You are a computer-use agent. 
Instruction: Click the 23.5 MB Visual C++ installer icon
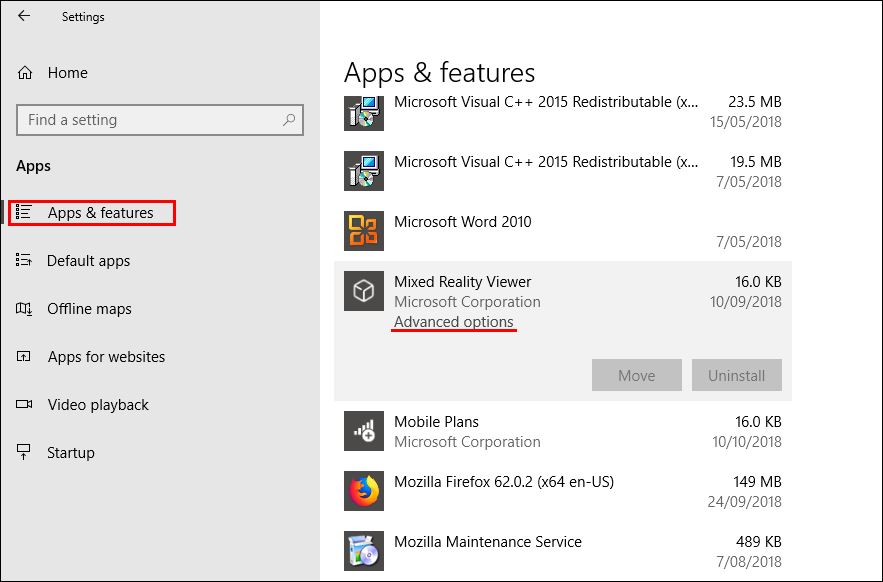[364, 113]
